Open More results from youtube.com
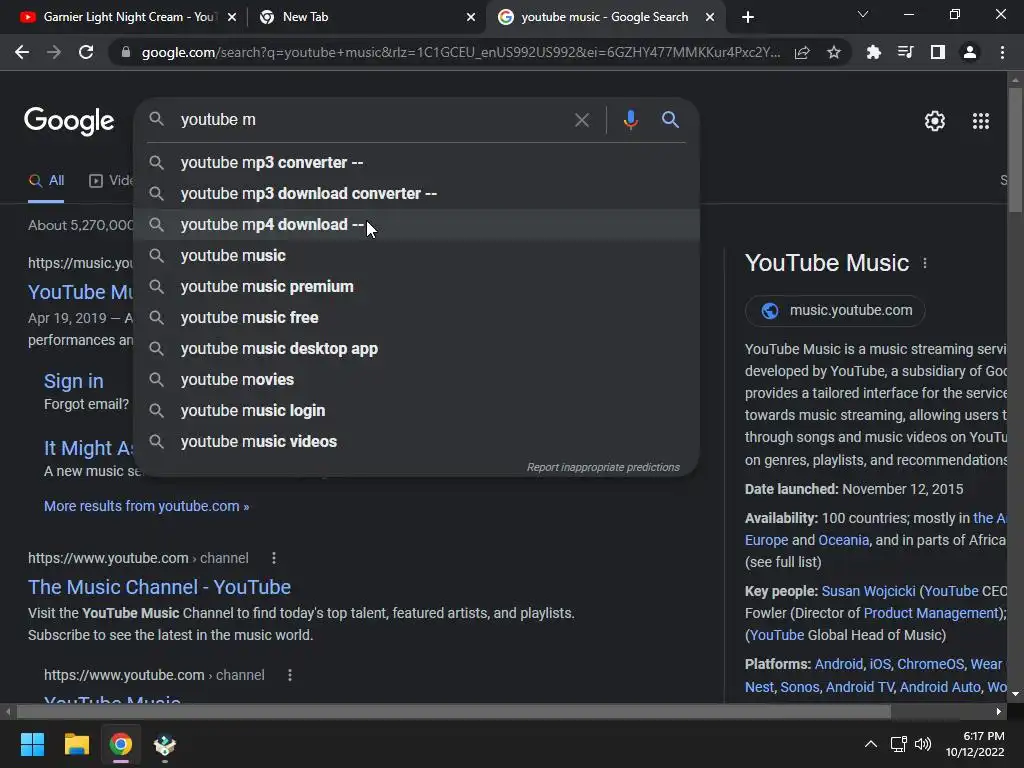Image resolution: width=1024 pixels, height=768 pixels. pos(146,506)
